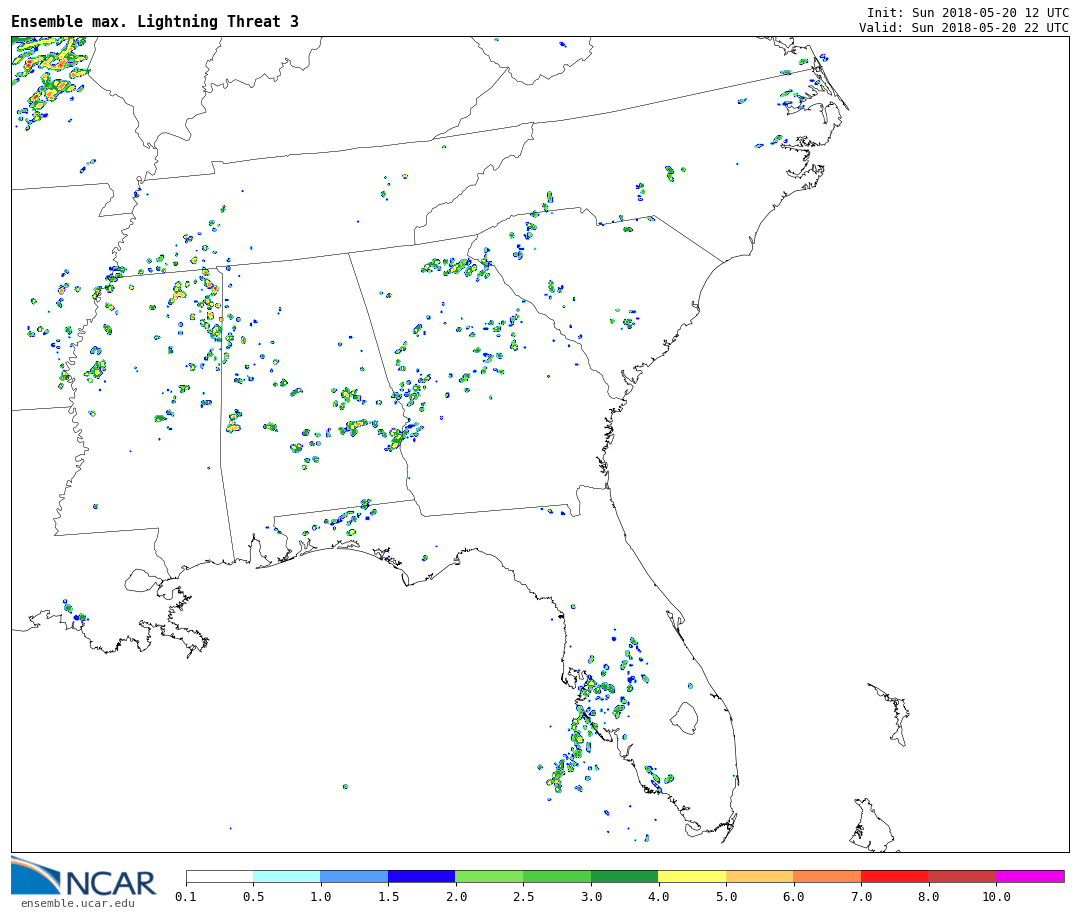Pick the dark red 8.0–10.0 swatch

pyautogui.click(x=961, y=877)
